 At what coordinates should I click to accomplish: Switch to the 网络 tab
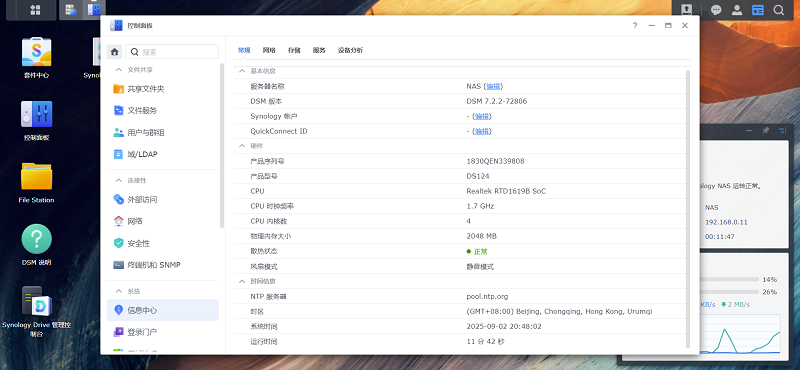[269, 50]
